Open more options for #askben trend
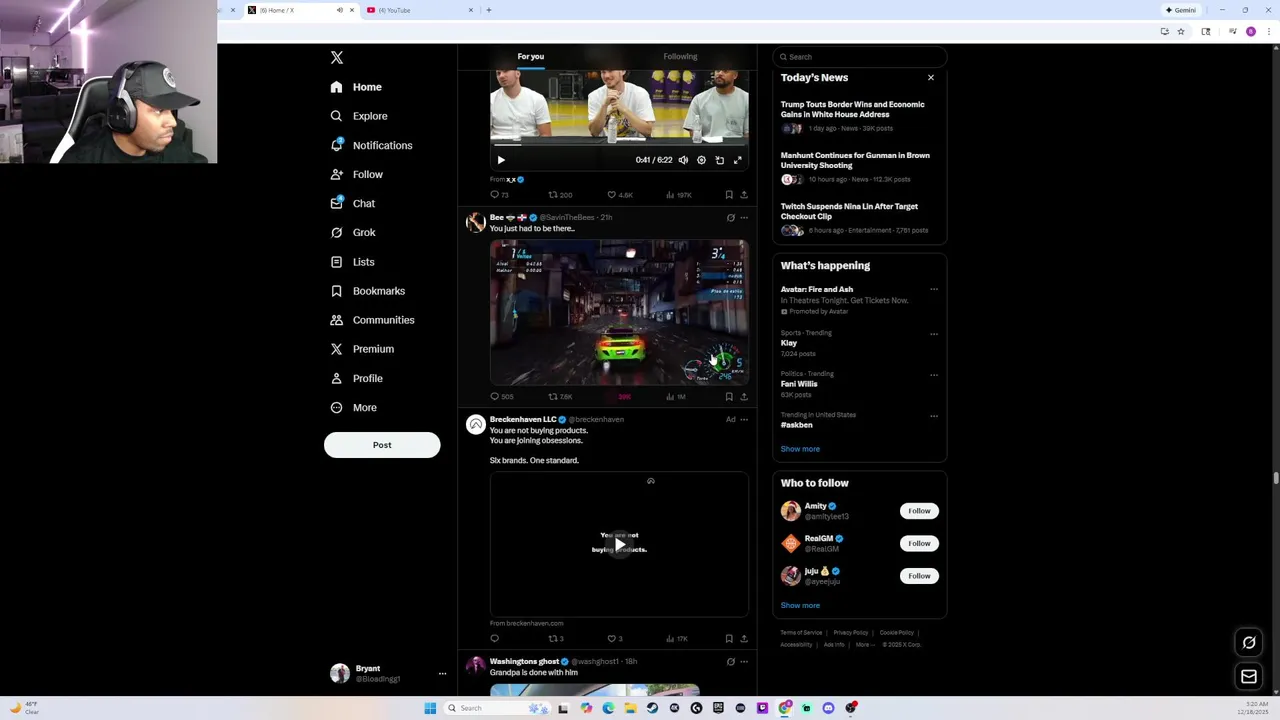The height and width of the screenshot is (720, 1280). (x=934, y=416)
